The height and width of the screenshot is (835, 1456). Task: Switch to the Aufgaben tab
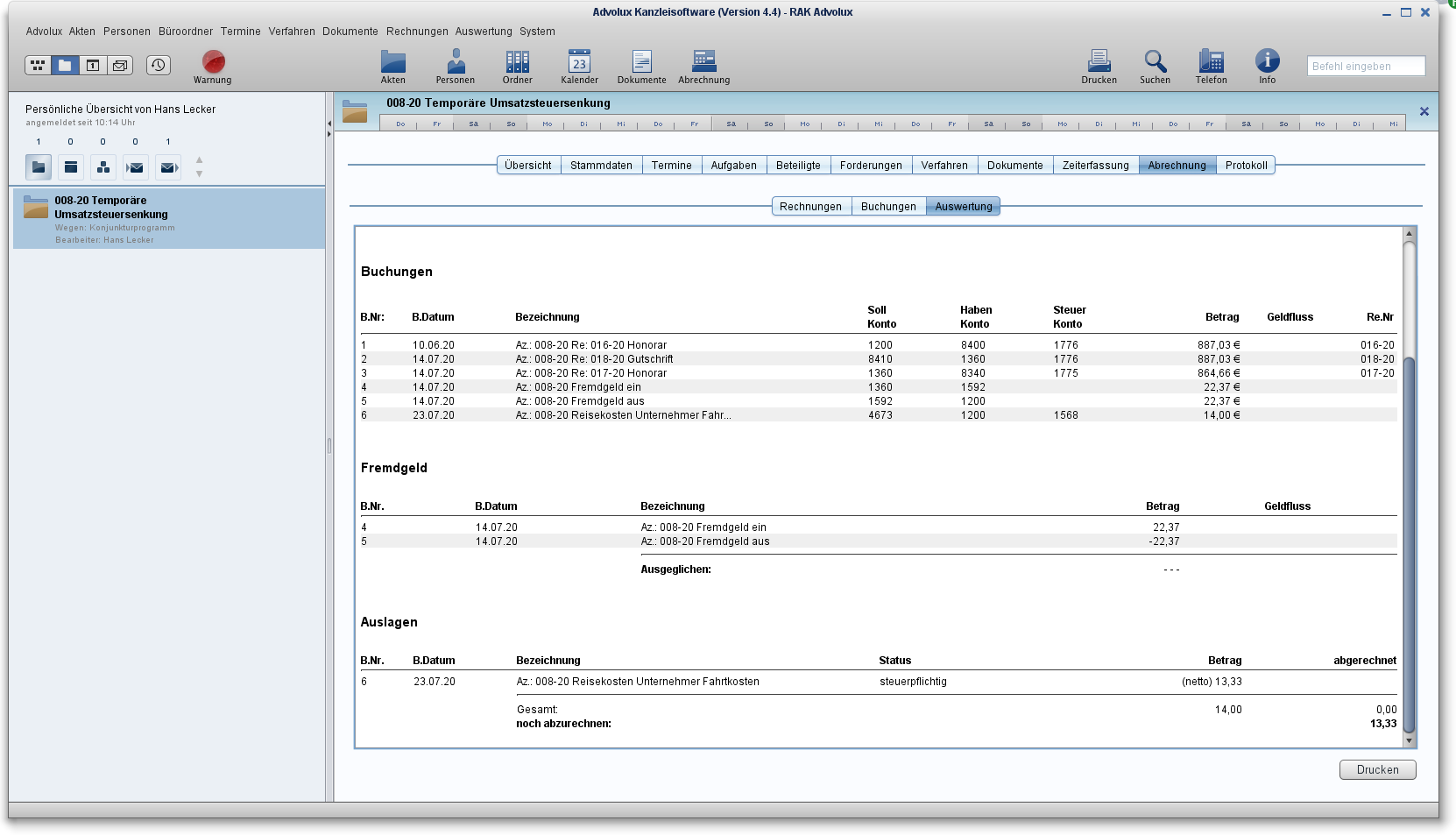pos(733,165)
